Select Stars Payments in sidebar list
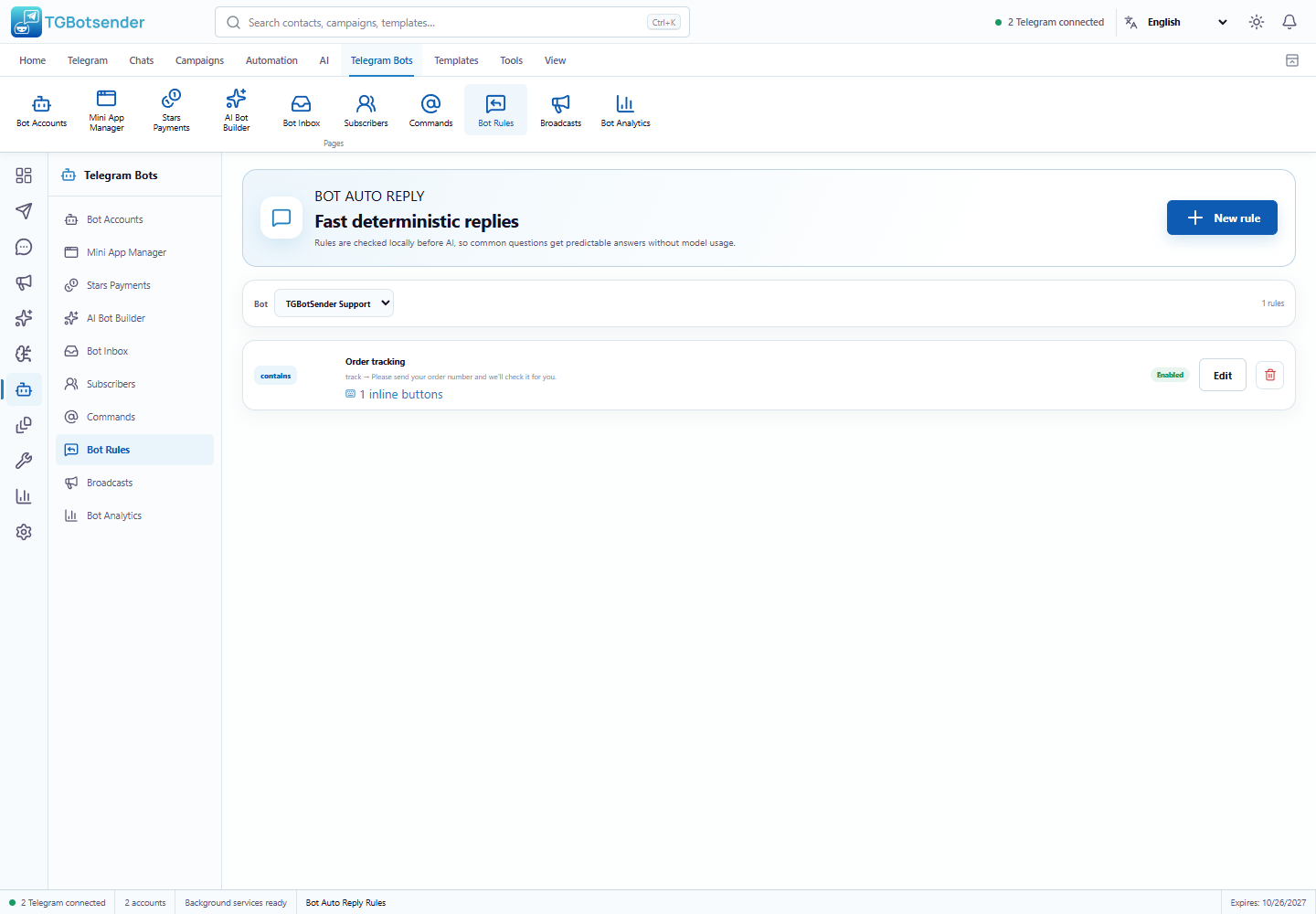 coord(134,285)
